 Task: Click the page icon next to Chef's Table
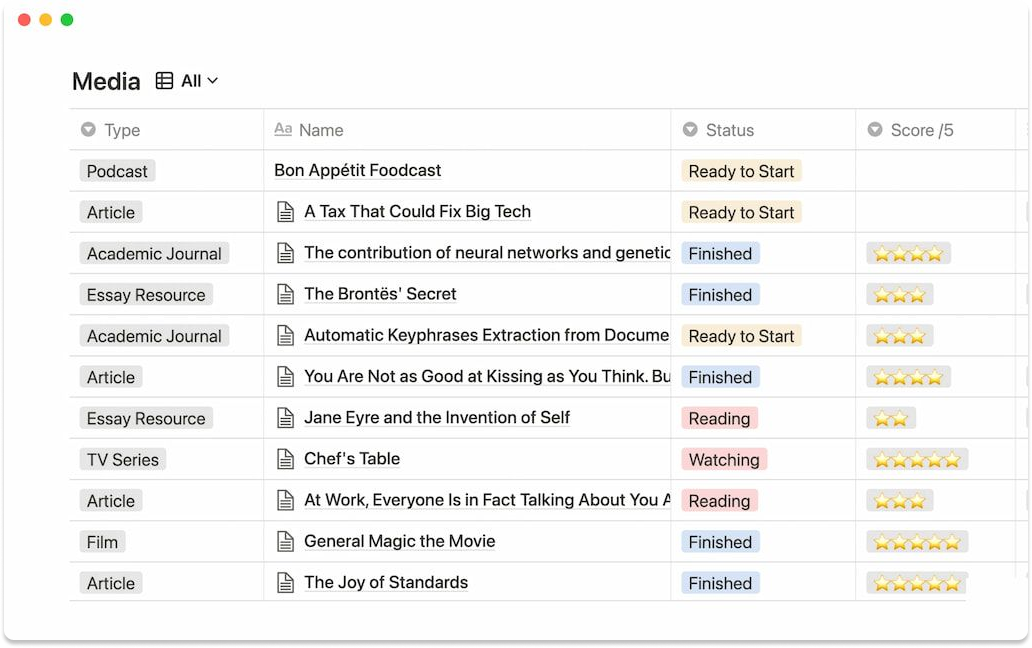click(x=286, y=459)
